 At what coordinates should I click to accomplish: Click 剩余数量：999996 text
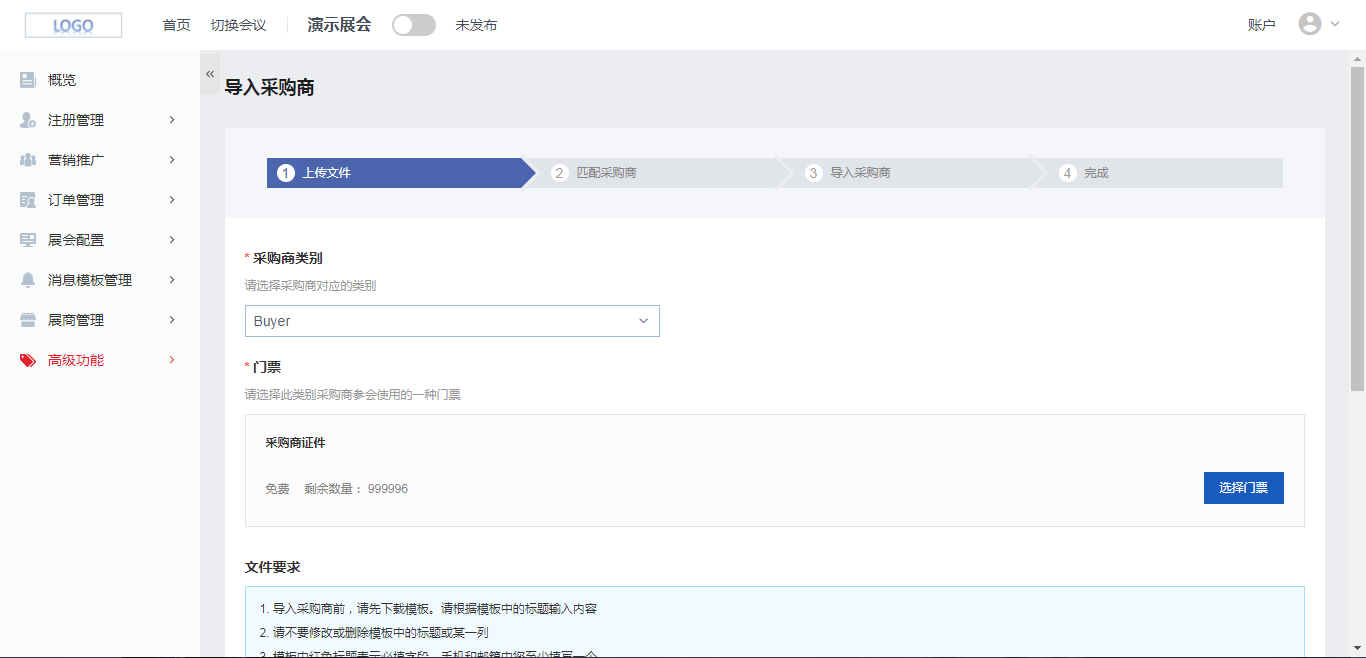[356, 489]
